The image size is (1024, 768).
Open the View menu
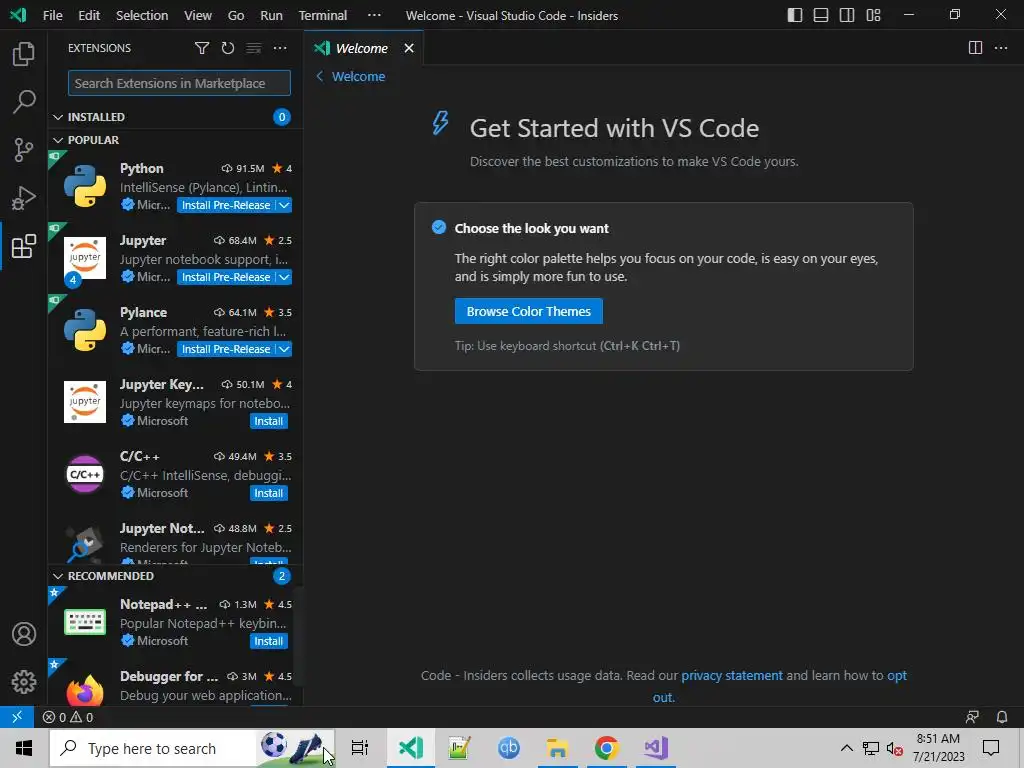point(197,15)
